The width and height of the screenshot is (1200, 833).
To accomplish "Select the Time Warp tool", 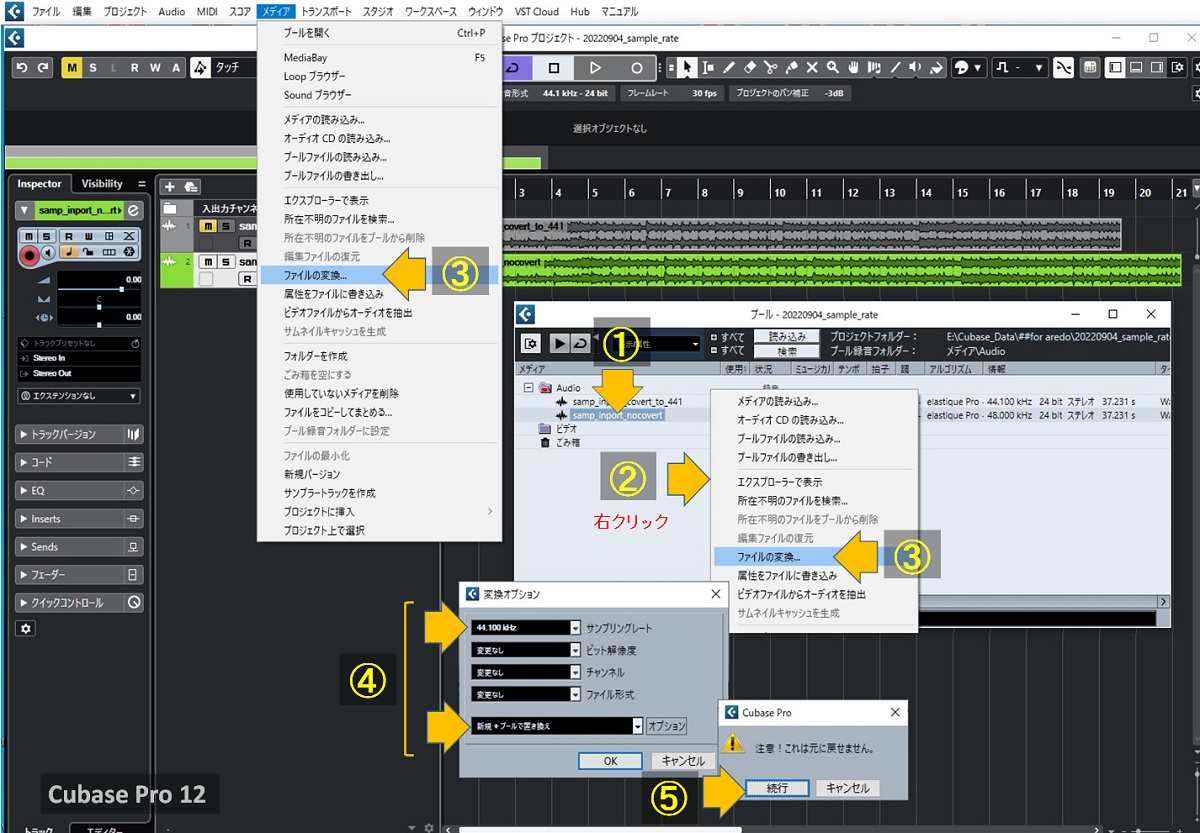I will tap(875, 67).
